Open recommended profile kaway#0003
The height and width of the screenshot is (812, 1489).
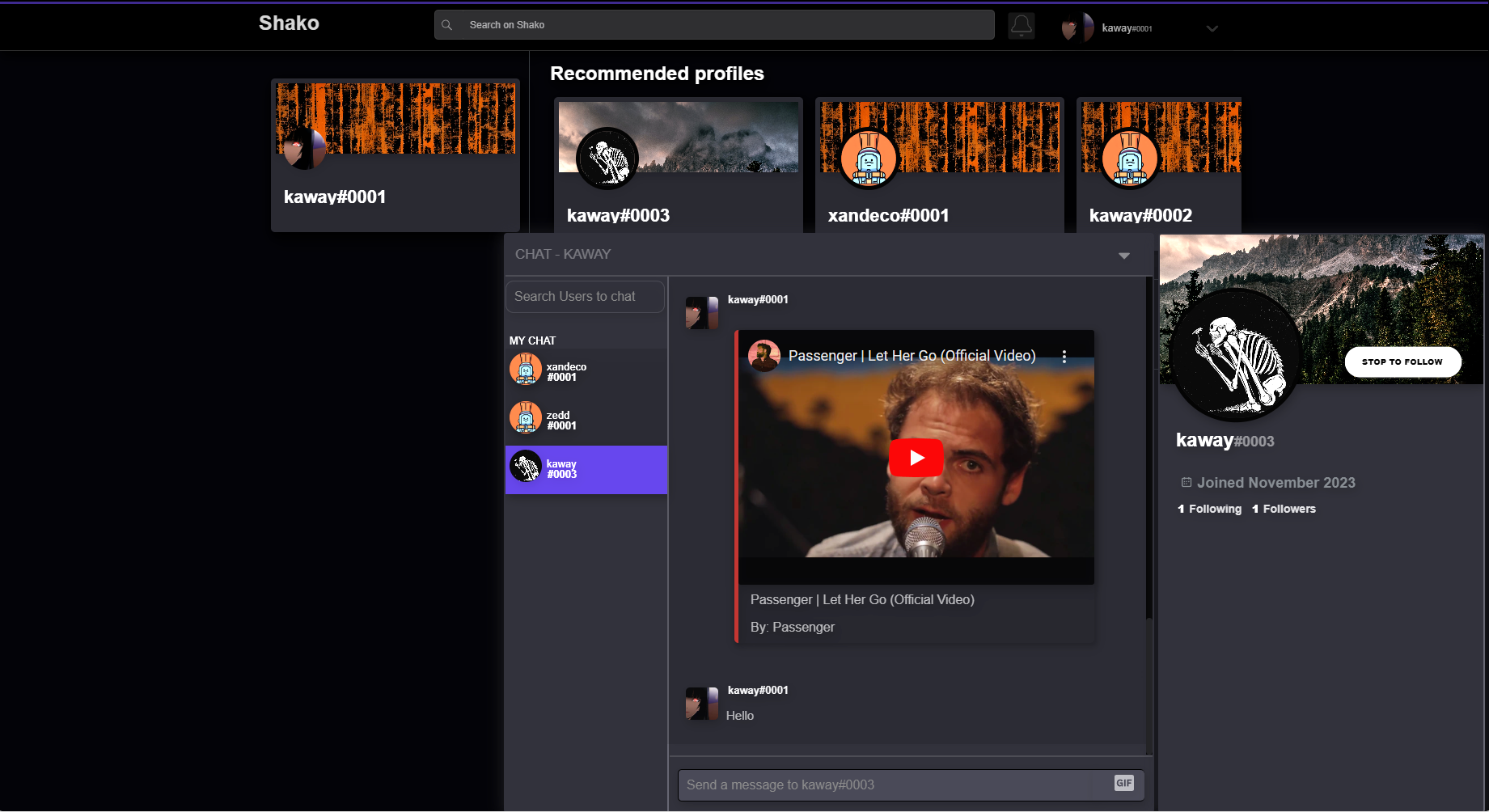pyautogui.click(x=678, y=166)
